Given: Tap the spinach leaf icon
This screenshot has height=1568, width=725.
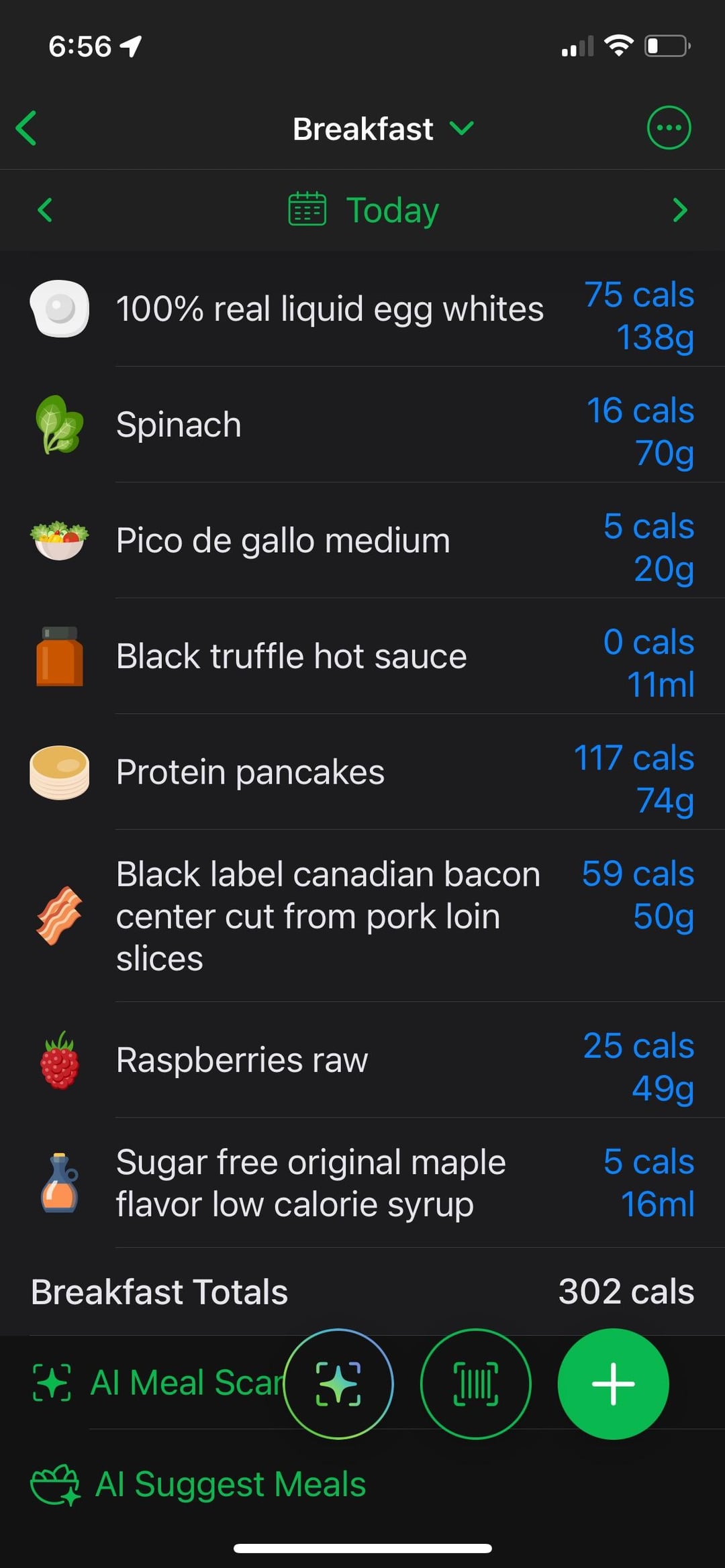Looking at the screenshot, I should (60, 425).
